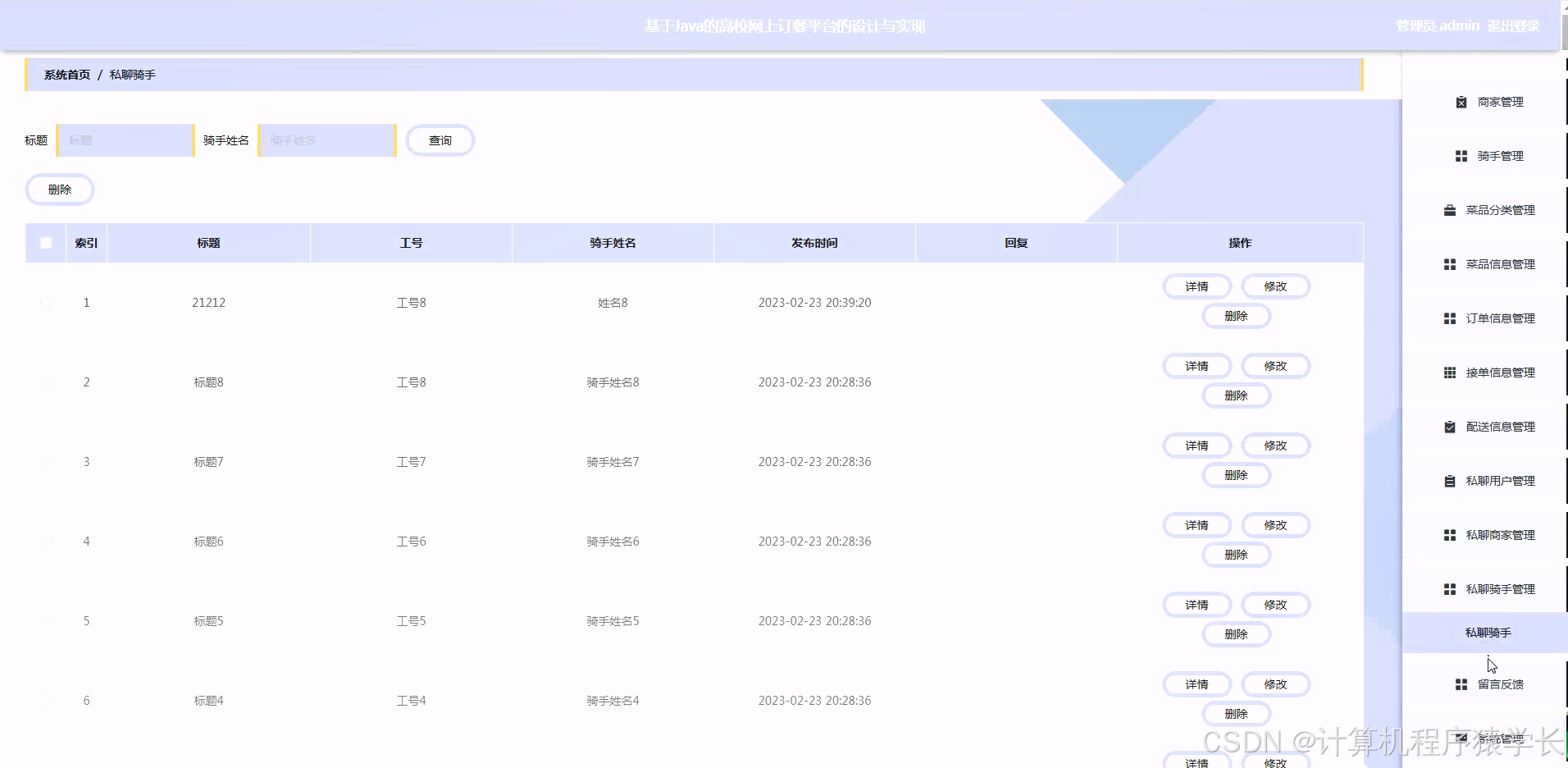Click cell 2023-02-23 20:39:20
The height and width of the screenshot is (768, 1568).
click(814, 303)
